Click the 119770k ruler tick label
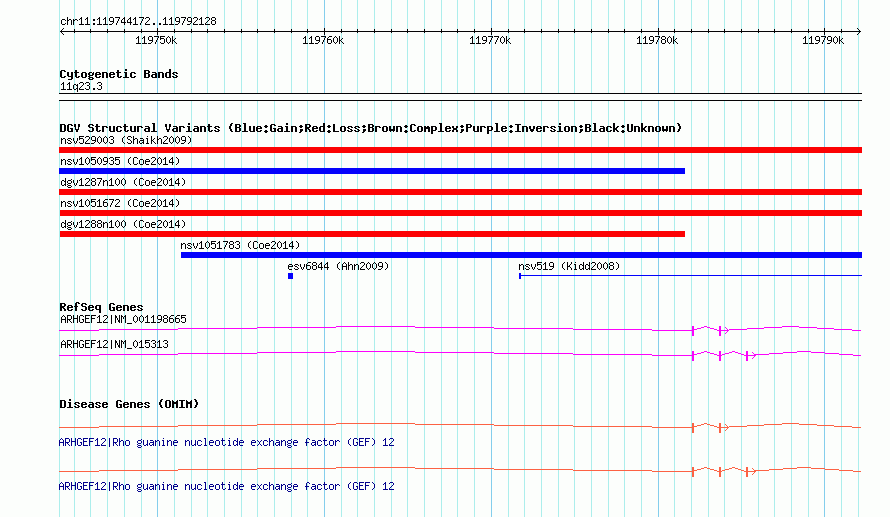Screen dimensions: 890x517 [490, 40]
